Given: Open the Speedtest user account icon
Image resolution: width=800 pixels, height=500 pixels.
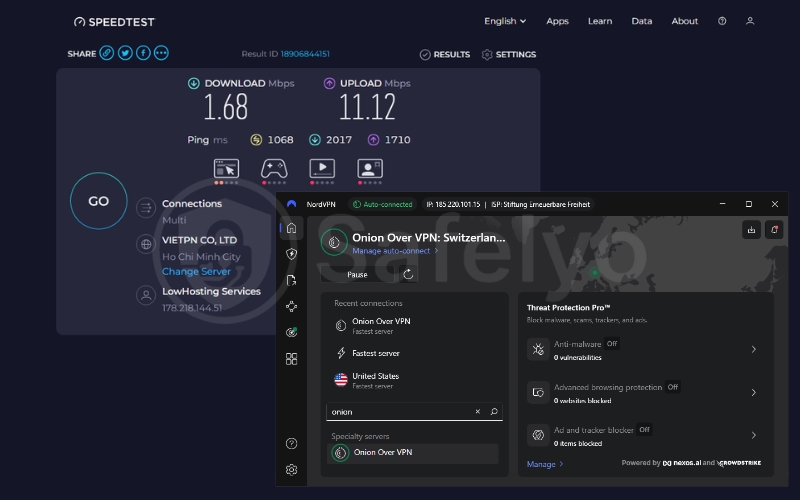Looking at the screenshot, I should tap(750, 21).
